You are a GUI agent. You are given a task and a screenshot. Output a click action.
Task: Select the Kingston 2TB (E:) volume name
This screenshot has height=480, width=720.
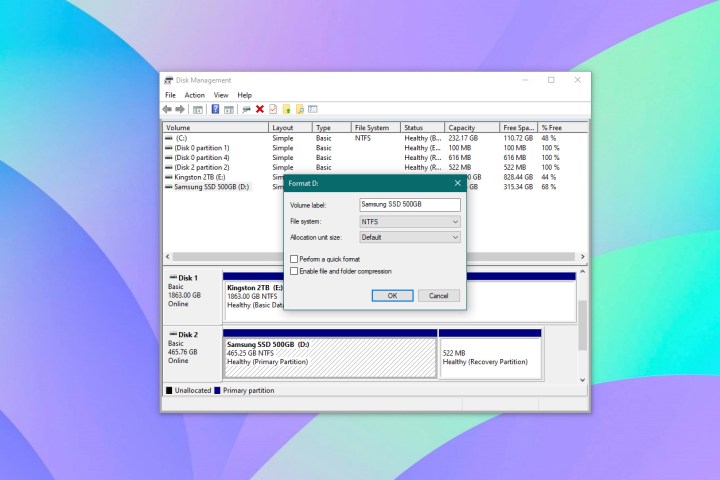point(200,177)
